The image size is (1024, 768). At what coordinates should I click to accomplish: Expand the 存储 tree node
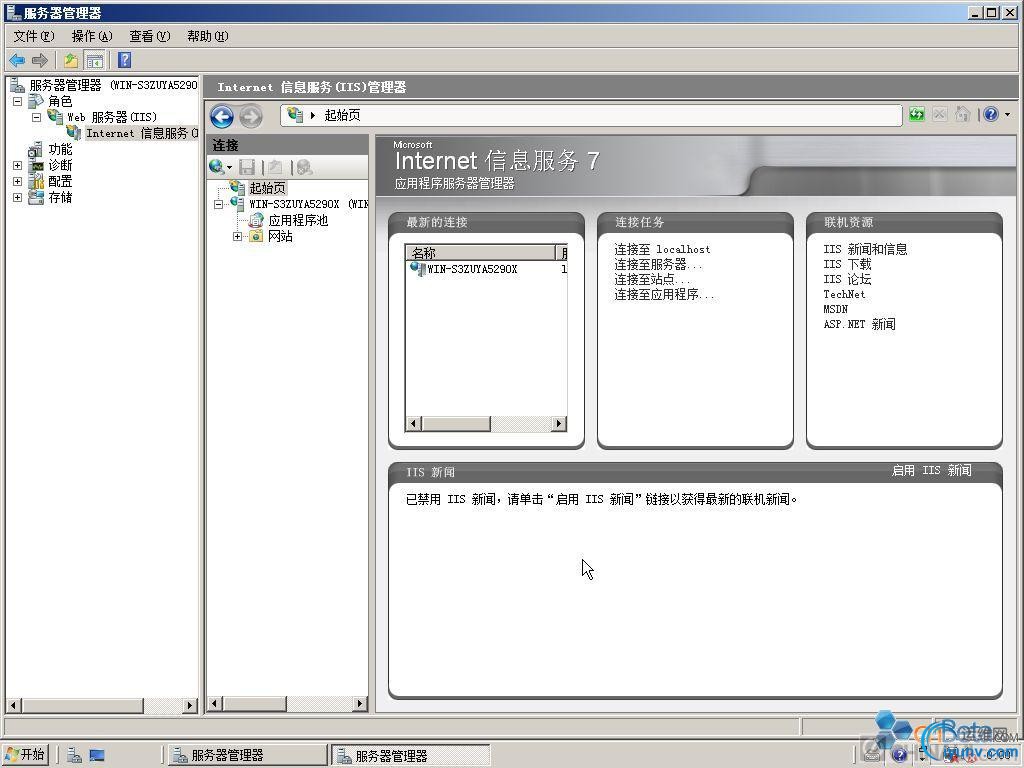[x=18, y=197]
